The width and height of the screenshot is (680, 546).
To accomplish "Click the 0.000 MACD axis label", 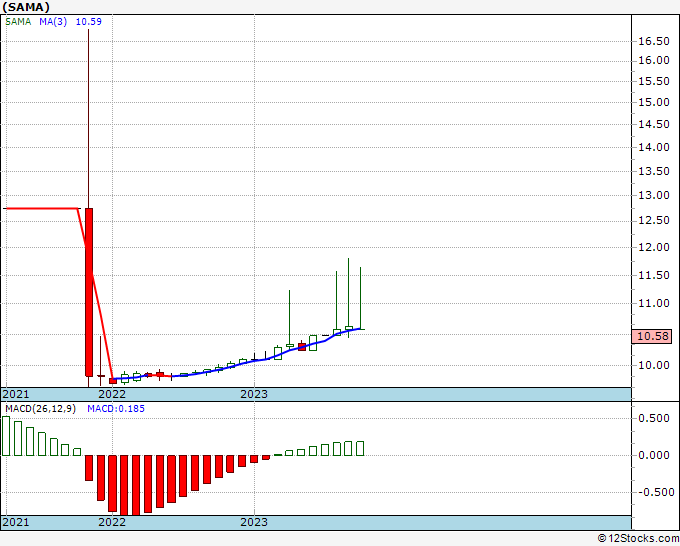I will 654,455.
